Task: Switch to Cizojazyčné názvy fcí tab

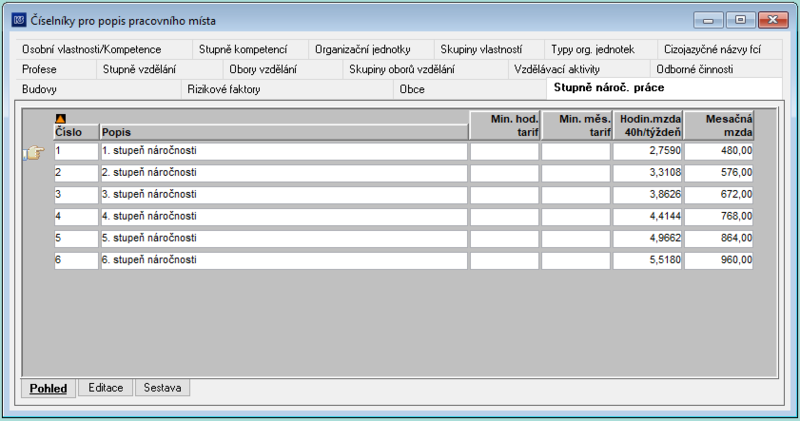Action: 720,49
